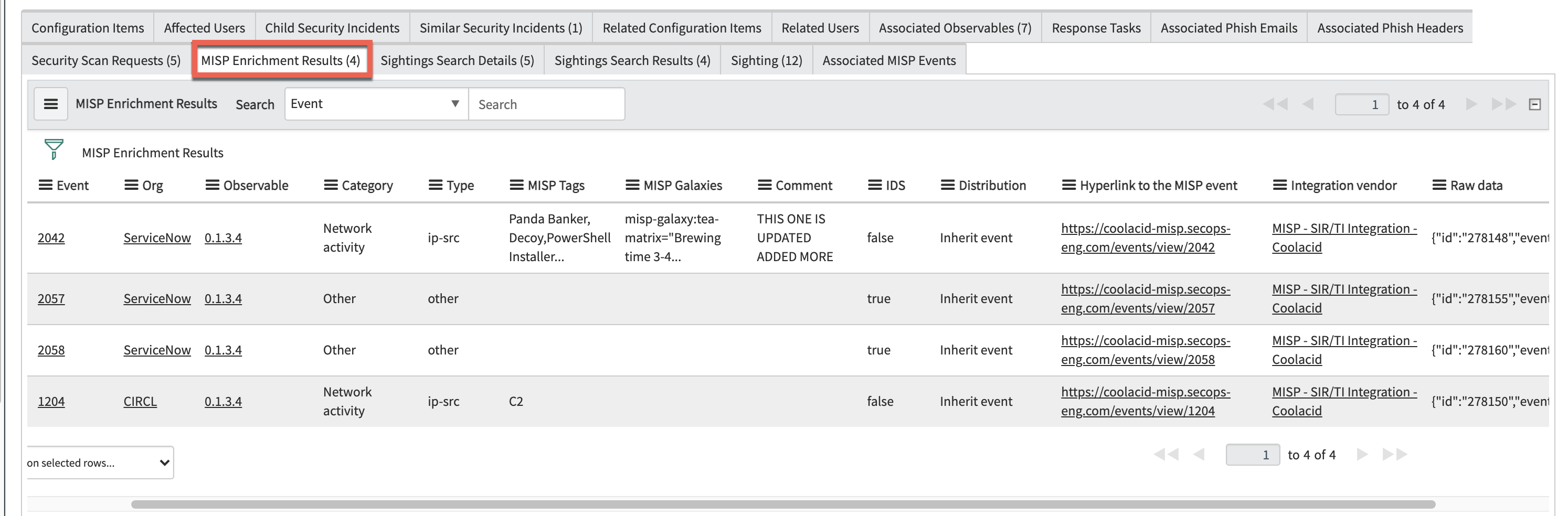Click the C2 tag cell in row 1204
This screenshot has height=516, width=1568.
(x=515, y=402)
